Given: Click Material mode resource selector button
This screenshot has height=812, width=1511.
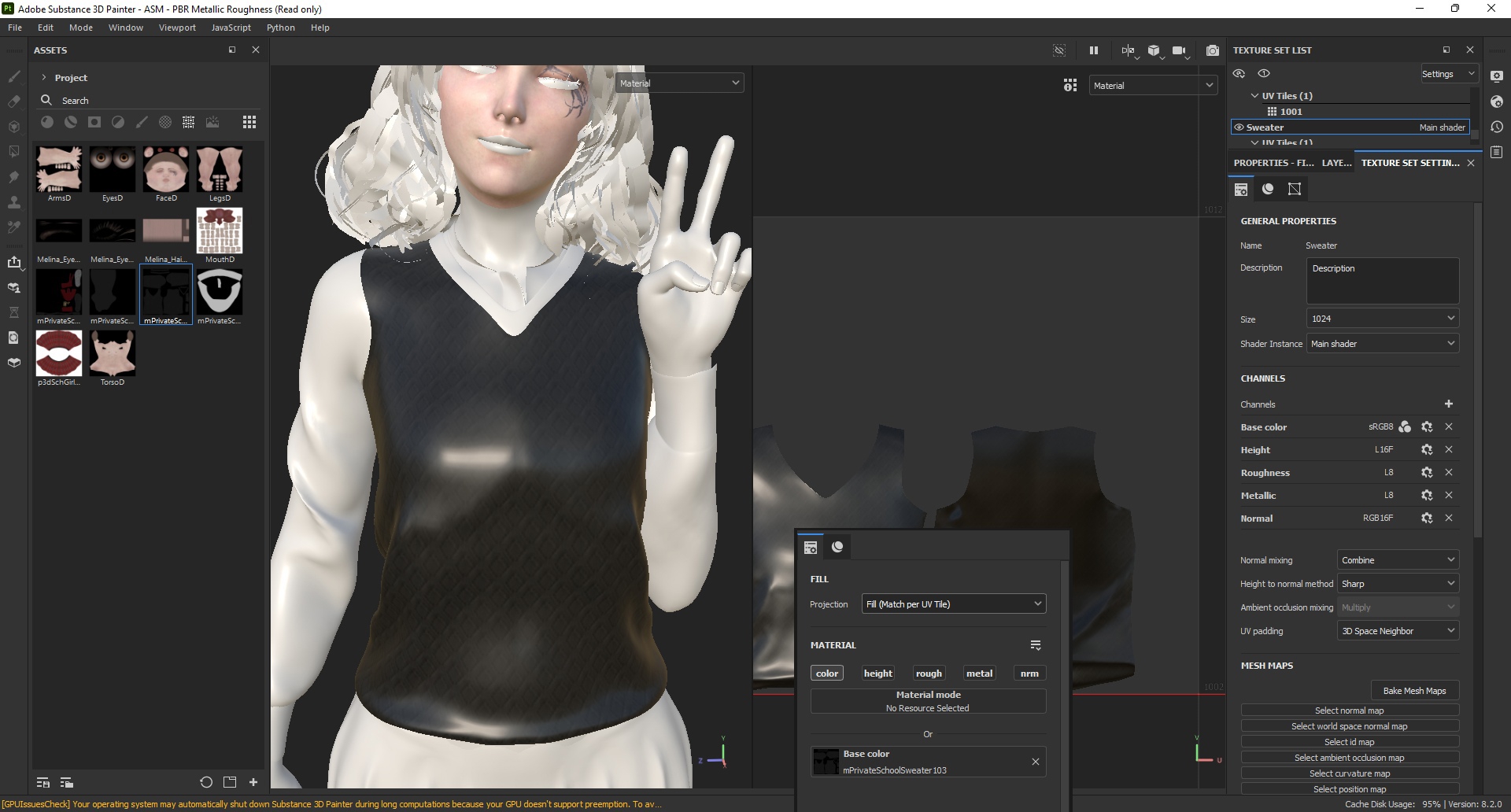Looking at the screenshot, I should (x=929, y=701).
